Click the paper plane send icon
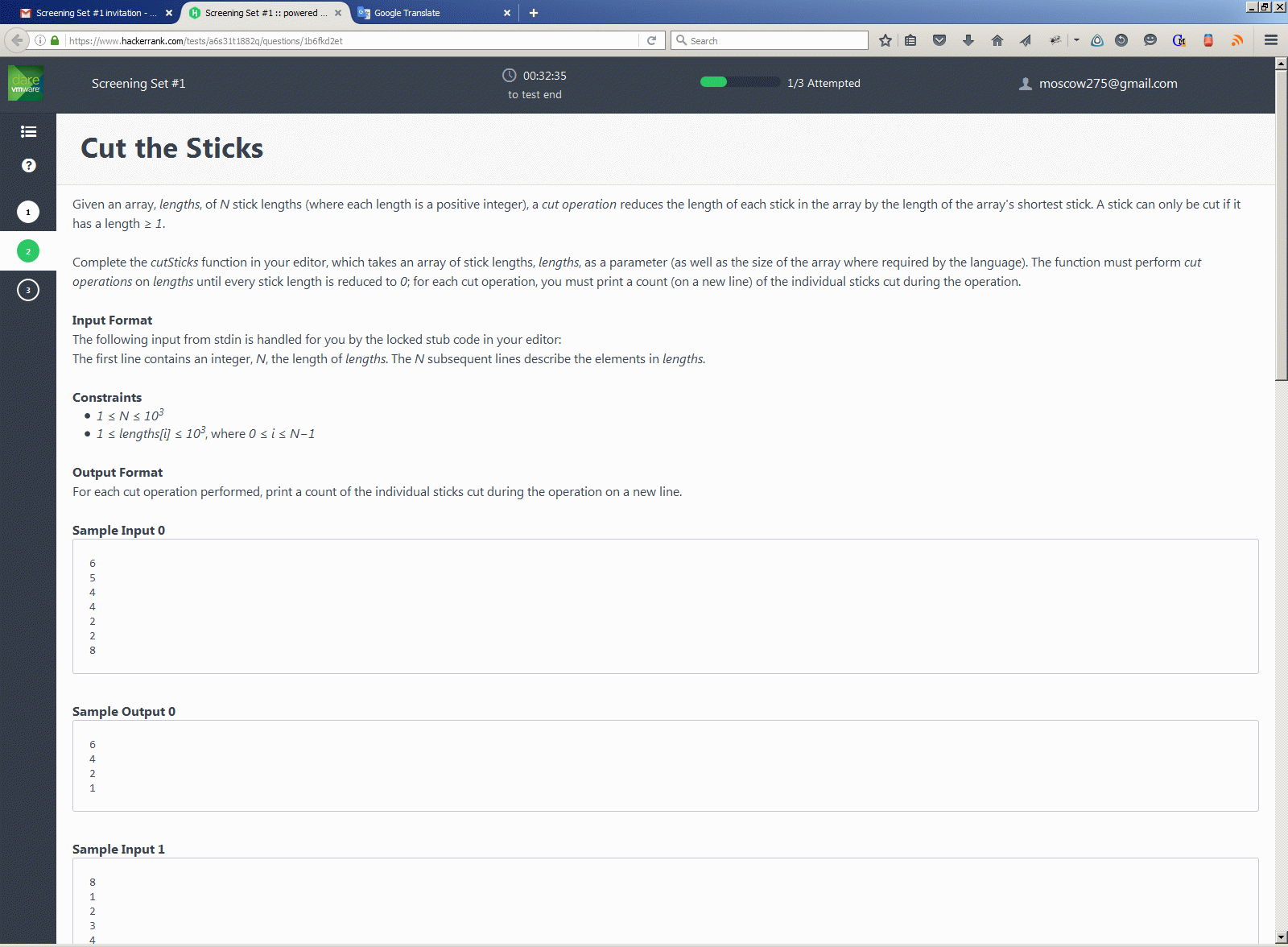Image resolution: width=1288 pixels, height=947 pixels. [x=1026, y=40]
